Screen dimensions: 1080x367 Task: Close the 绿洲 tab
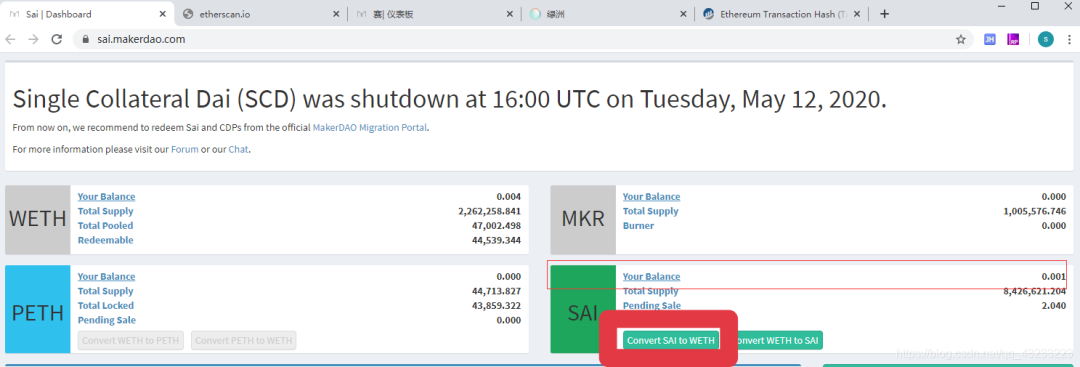coord(683,14)
